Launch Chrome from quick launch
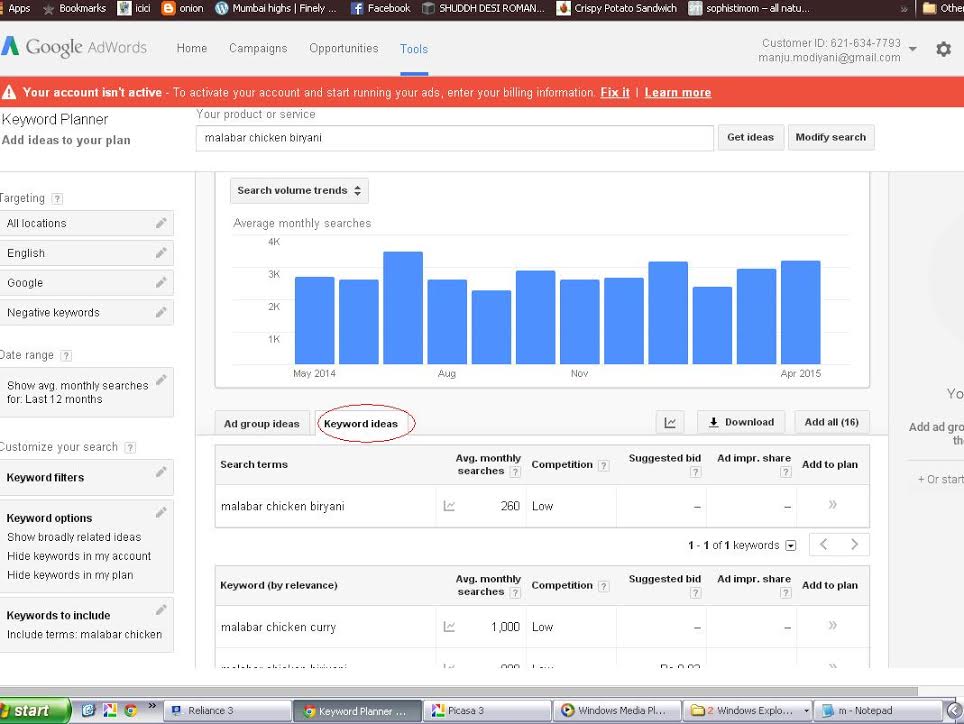The image size is (964, 724). (x=130, y=710)
